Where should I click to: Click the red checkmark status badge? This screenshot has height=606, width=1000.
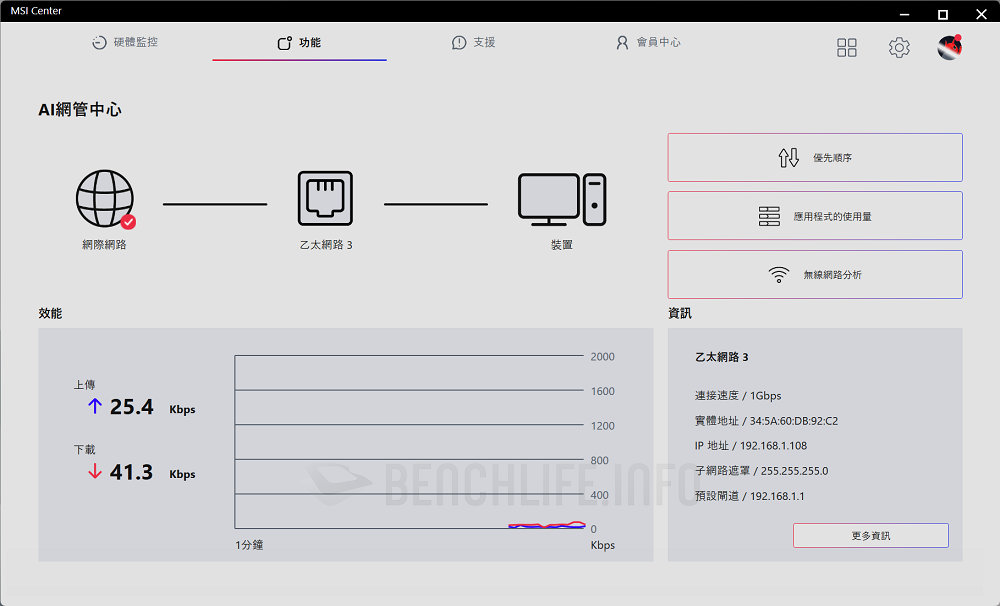pos(128,222)
